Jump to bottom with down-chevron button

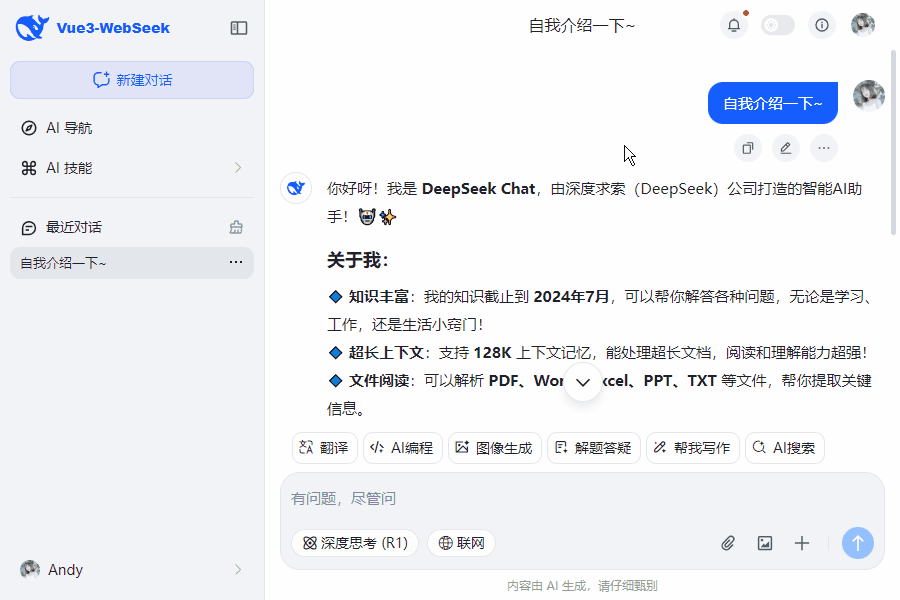point(583,382)
